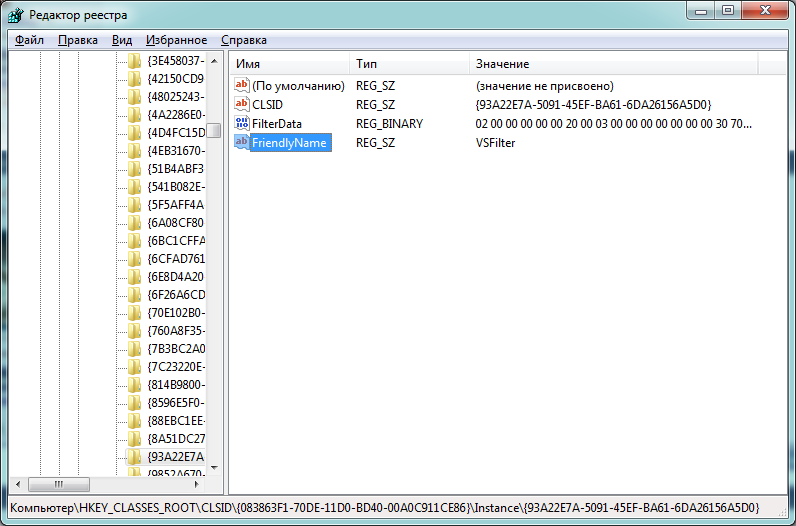The height and width of the screenshot is (526, 796).
Task: Click the Registry Editor title bar icon
Action: (16, 15)
